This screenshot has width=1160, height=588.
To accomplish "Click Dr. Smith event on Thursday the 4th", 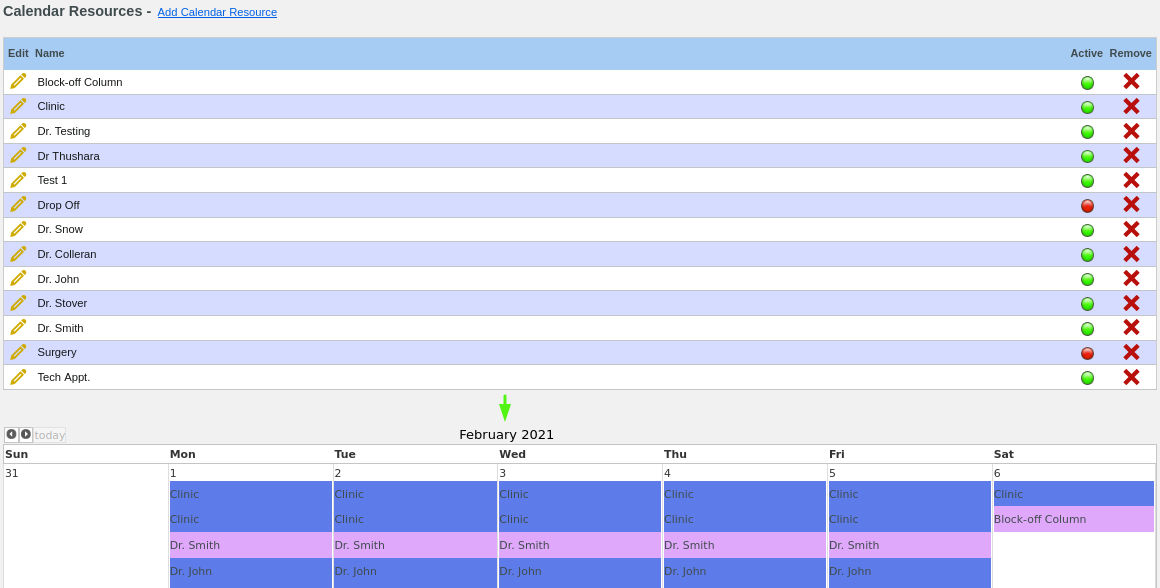I will point(745,545).
